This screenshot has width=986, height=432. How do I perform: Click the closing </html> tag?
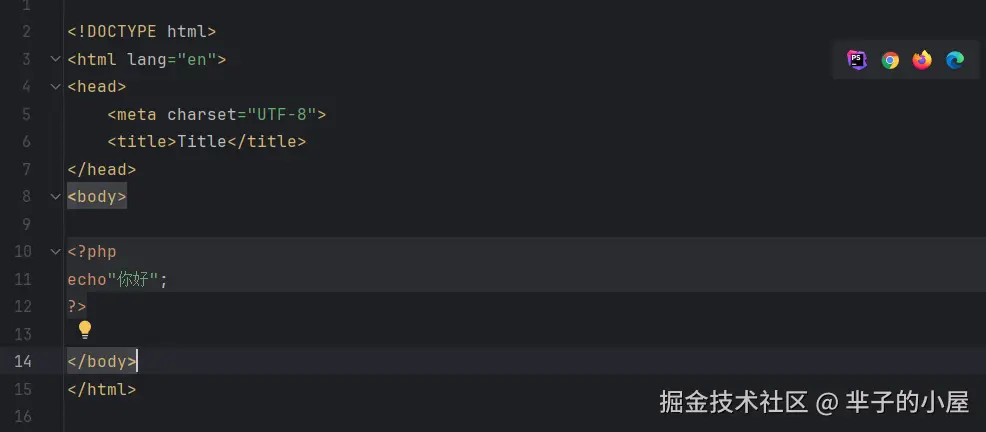click(x=101, y=389)
